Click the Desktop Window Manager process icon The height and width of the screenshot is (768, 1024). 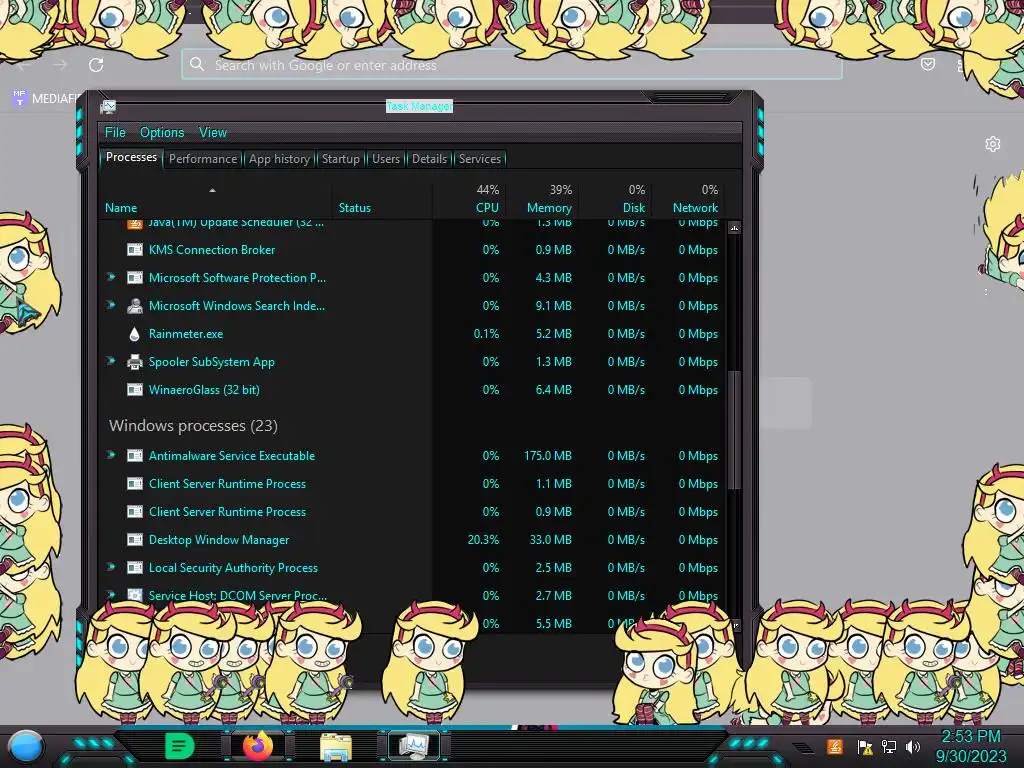coord(135,540)
